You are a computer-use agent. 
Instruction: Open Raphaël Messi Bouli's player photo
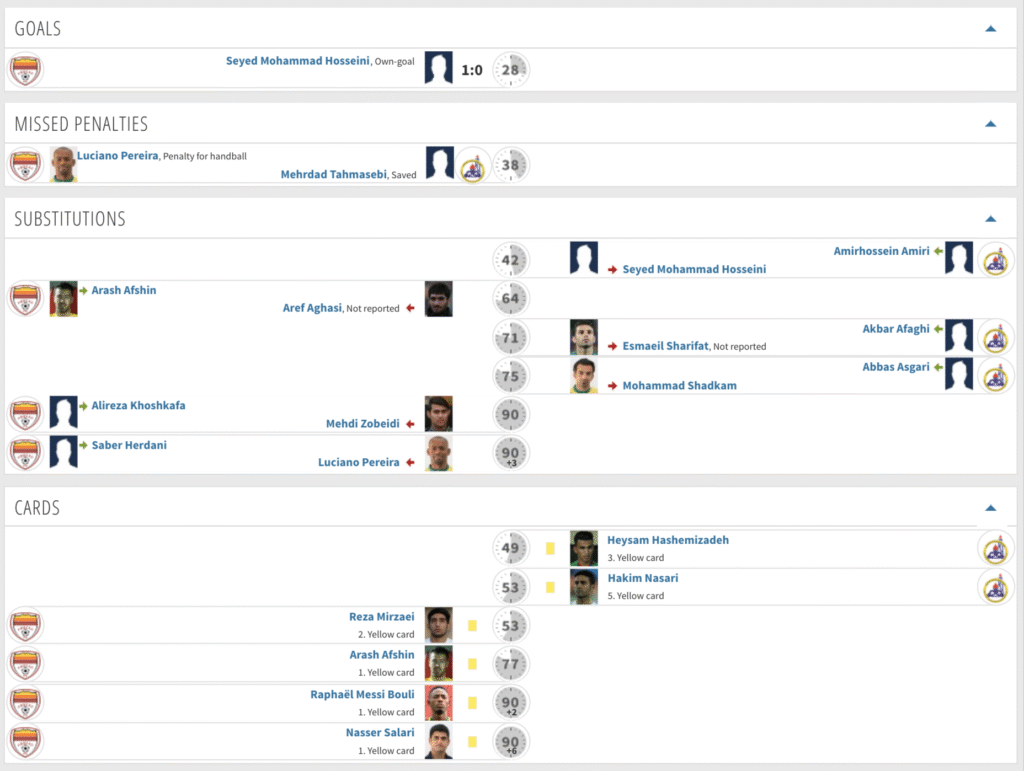[438, 703]
